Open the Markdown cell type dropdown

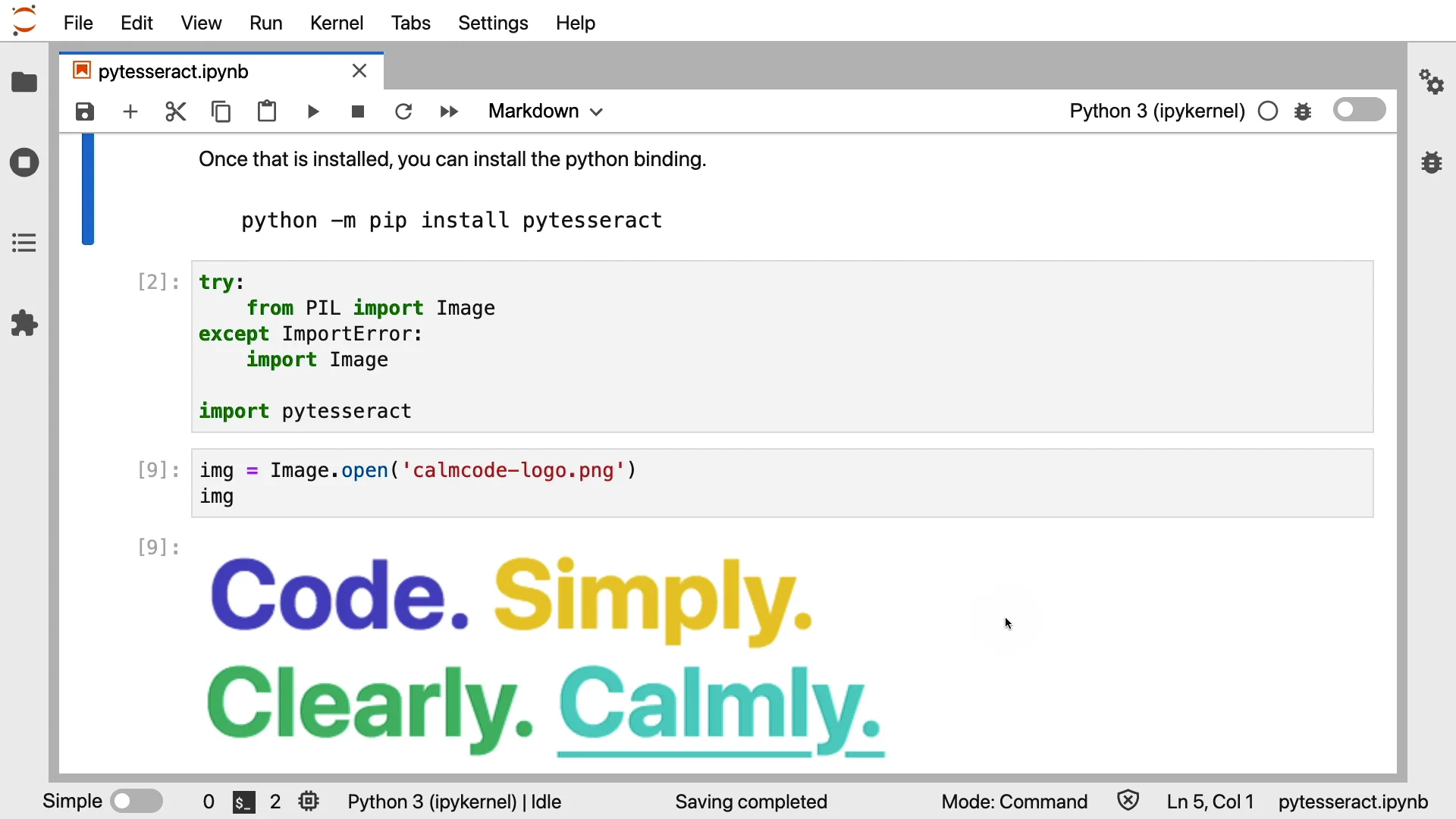[546, 111]
